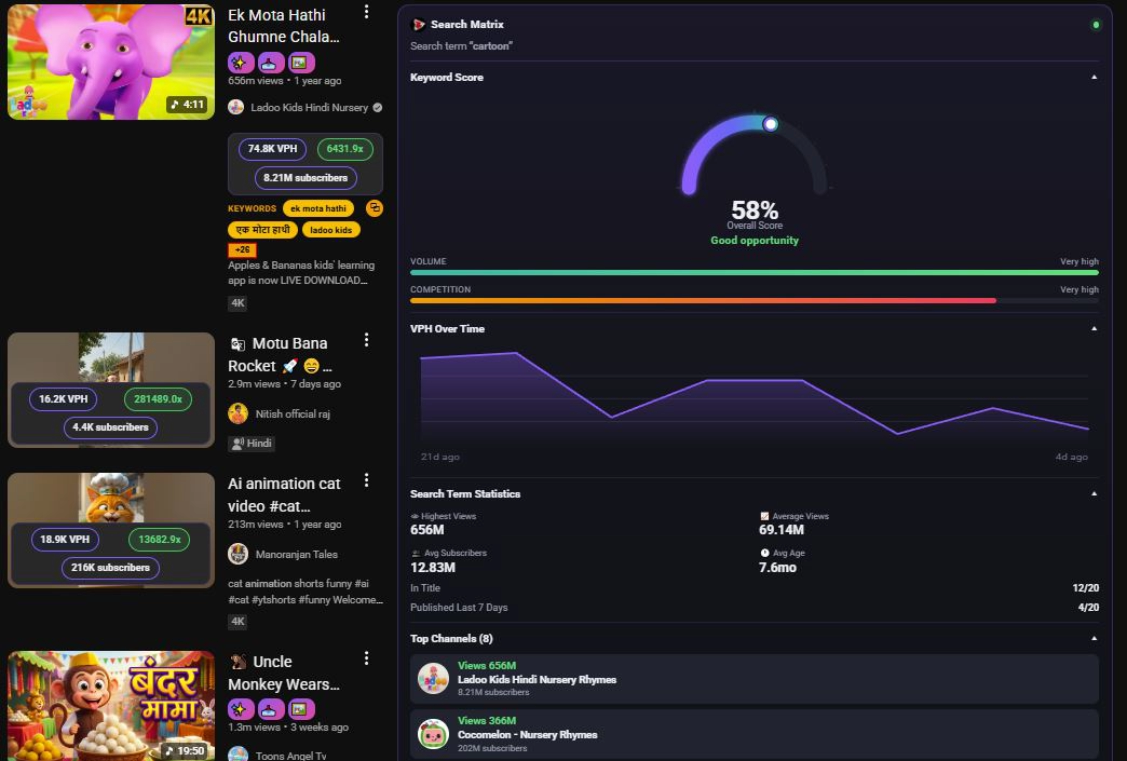Image resolution: width=1127 pixels, height=761 pixels.
Task: Click the Toons Angel Tv avatar
Action: click(x=238, y=755)
